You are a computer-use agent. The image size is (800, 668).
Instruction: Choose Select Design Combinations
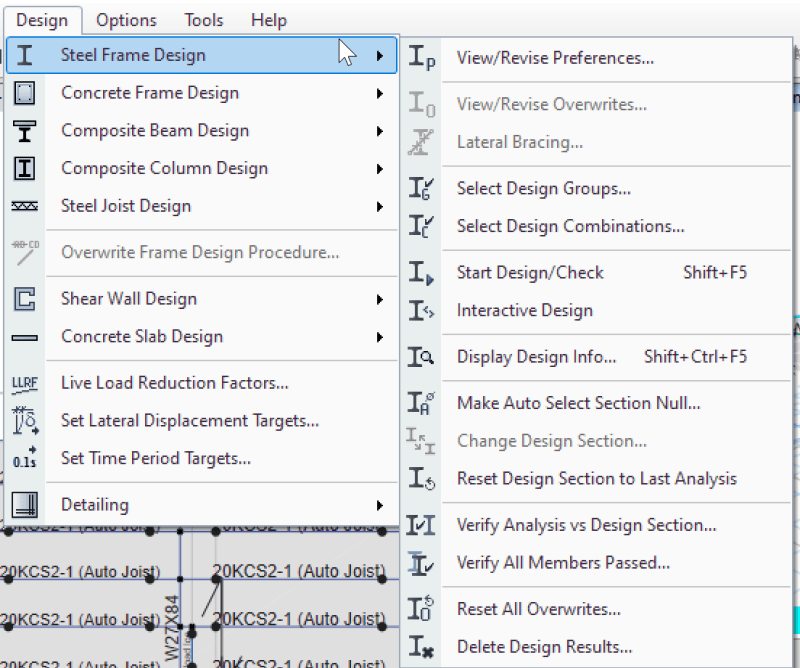tap(597, 226)
